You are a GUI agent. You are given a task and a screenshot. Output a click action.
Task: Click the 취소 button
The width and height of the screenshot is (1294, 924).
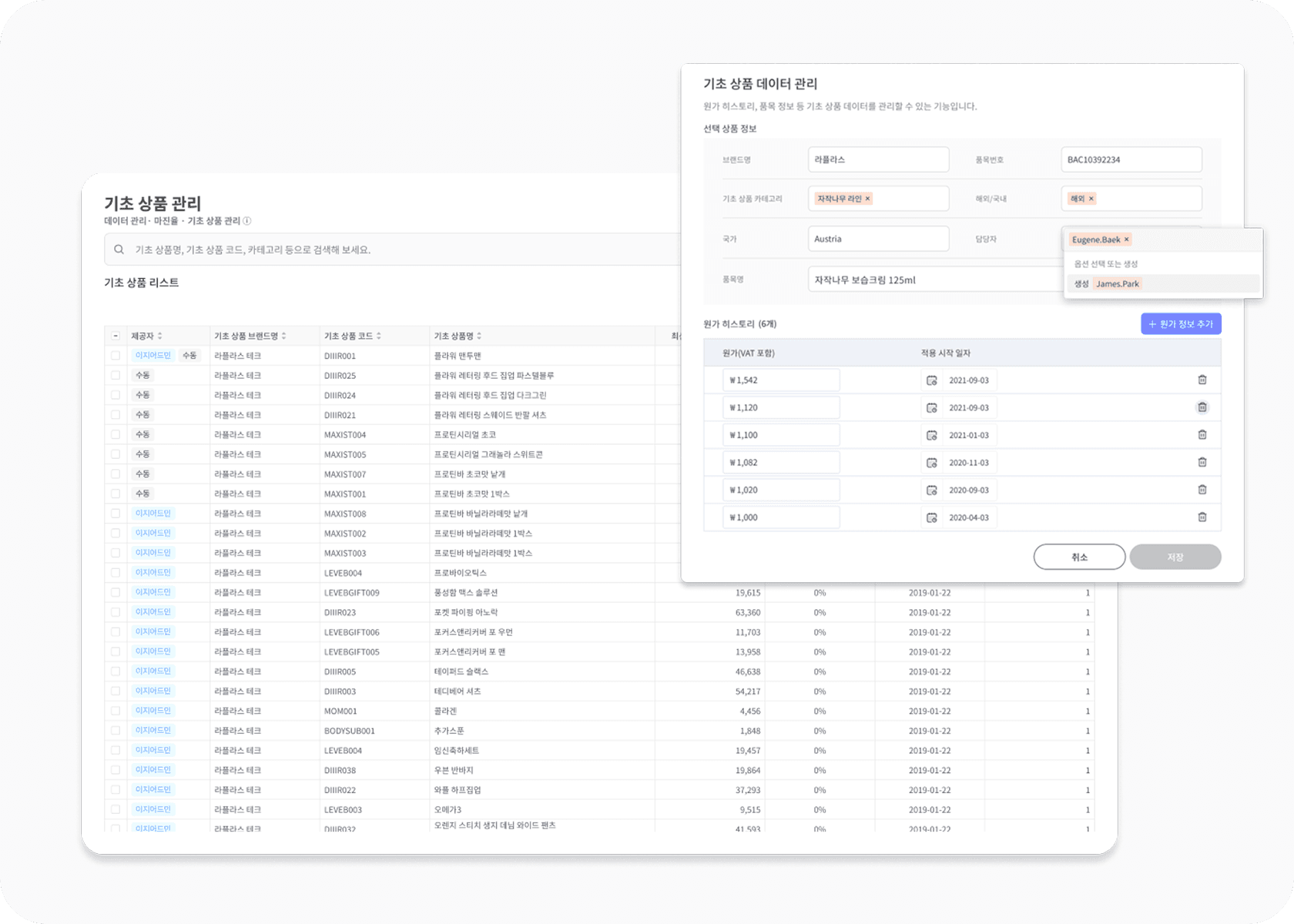coord(1079,557)
